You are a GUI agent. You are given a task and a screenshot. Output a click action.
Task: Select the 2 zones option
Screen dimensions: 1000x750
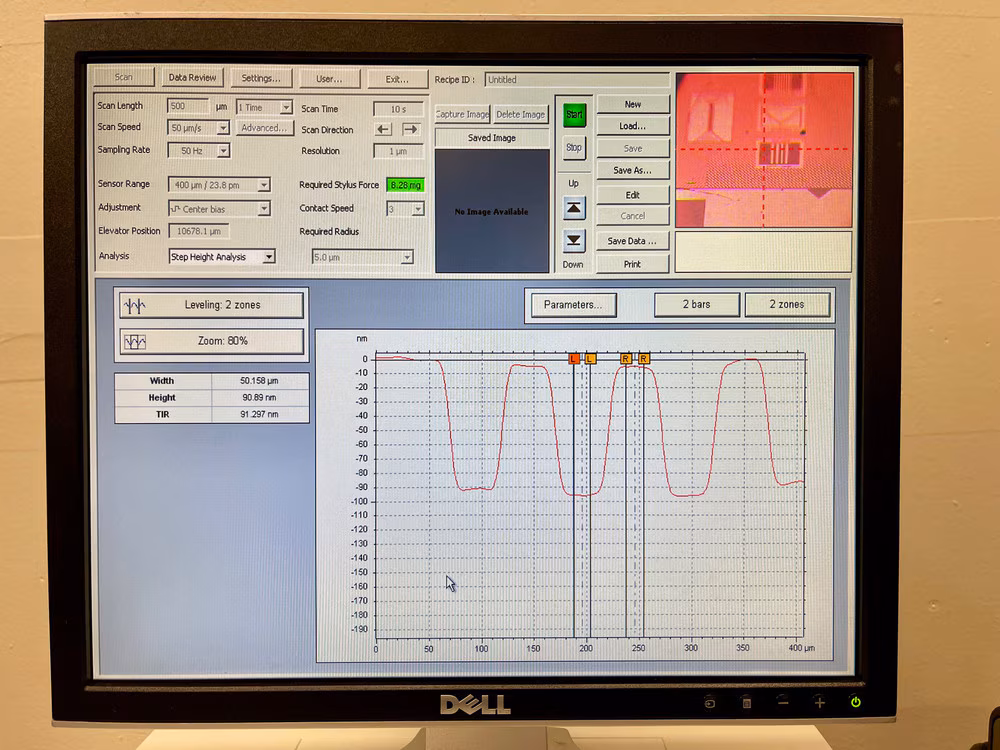(787, 304)
